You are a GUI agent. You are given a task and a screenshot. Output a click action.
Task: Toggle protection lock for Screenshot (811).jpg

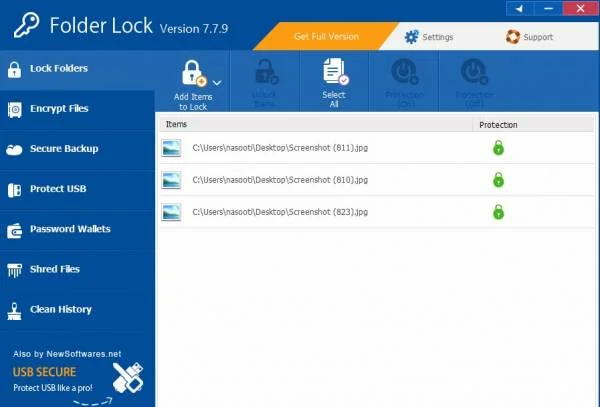pos(498,148)
